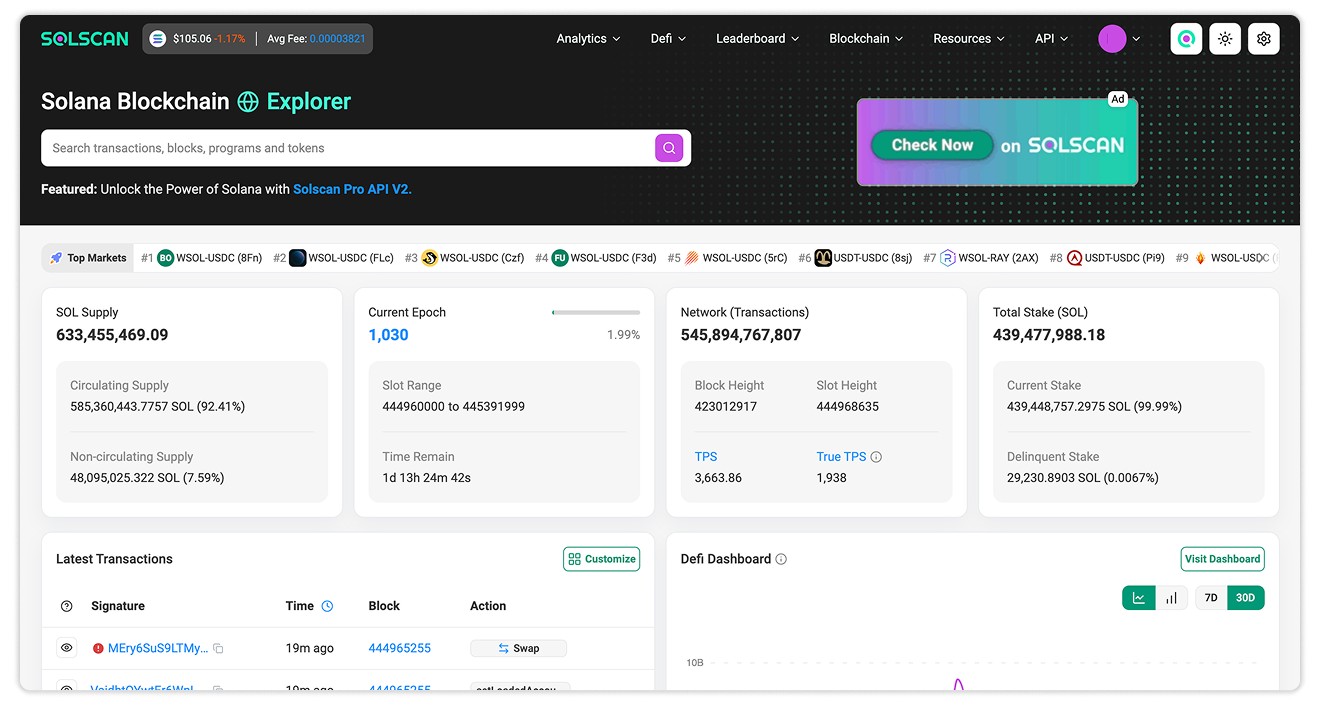Select the 30D chart range
Screen dimensions: 1320x706
[1245, 598]
